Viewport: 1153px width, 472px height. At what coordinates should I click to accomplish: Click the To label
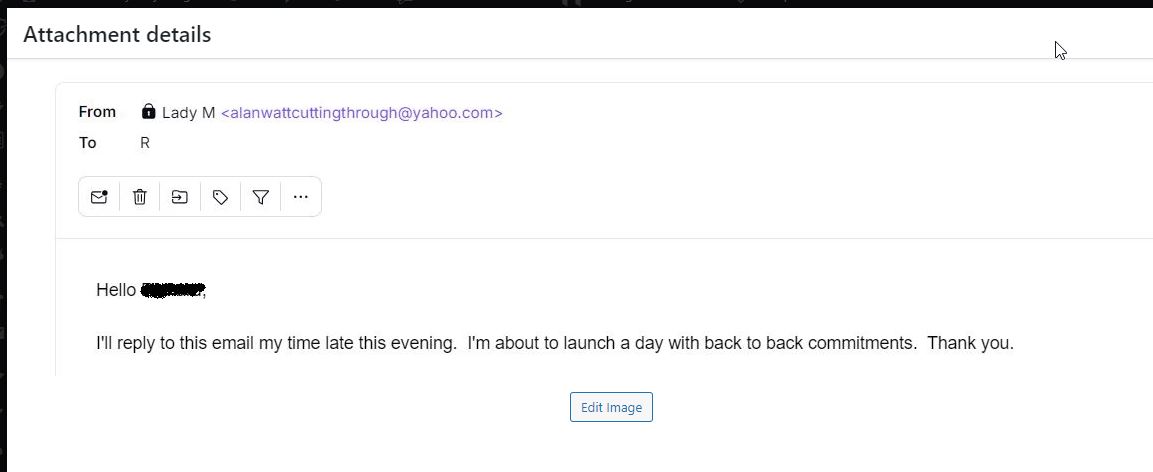click(x=88, y=143)
